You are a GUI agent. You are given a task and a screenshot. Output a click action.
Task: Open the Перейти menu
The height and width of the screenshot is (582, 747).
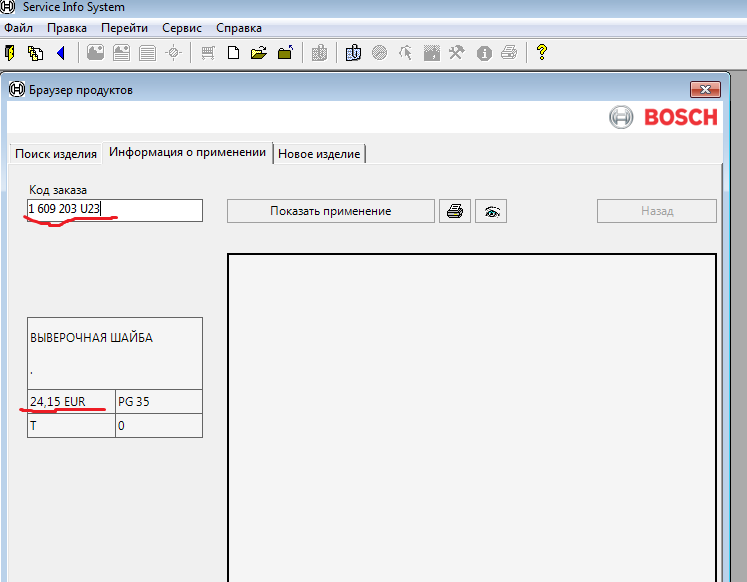pyautogui.click(x=124, y=28)
